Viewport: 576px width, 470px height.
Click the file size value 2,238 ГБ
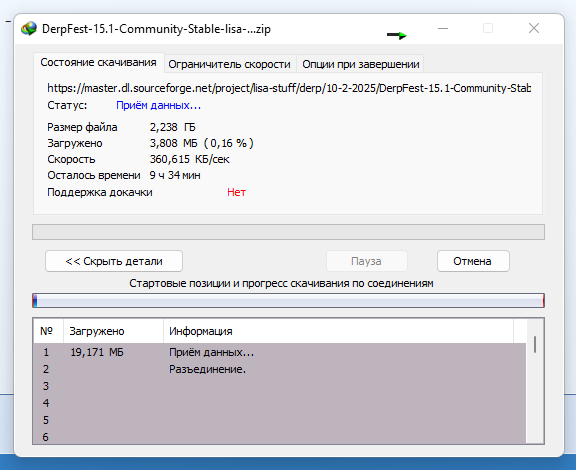[172, 127]
